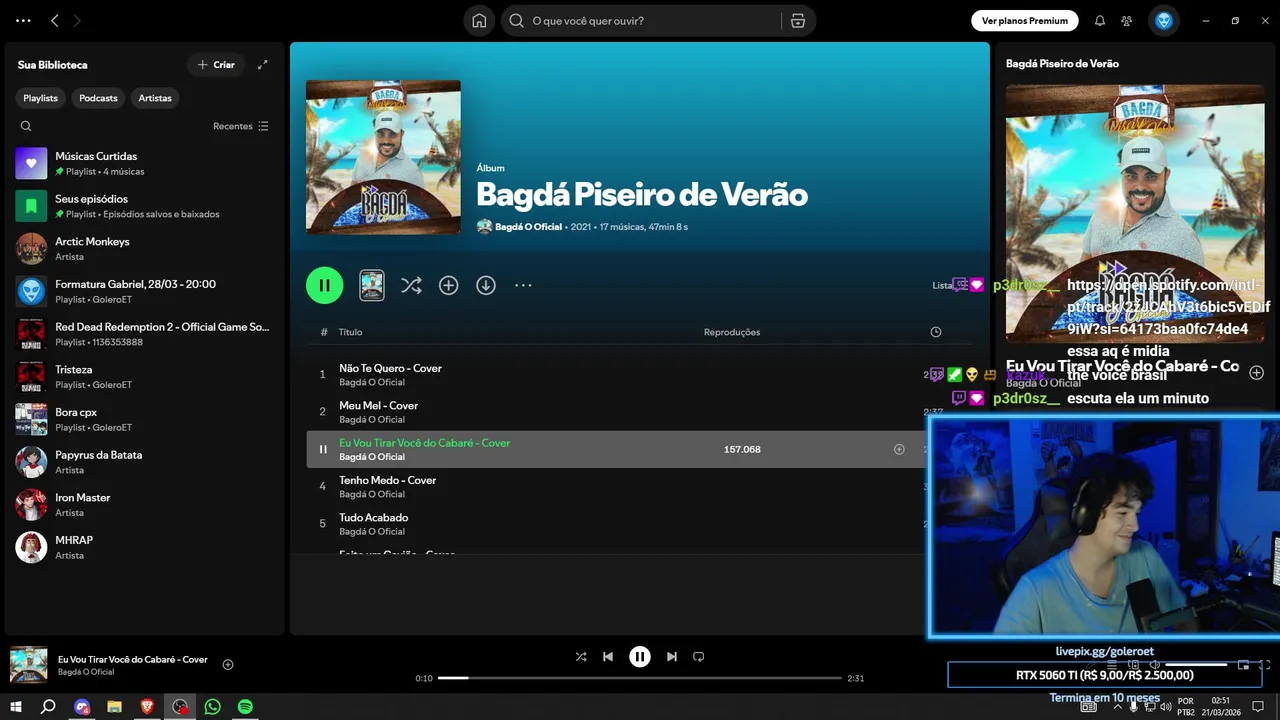The width and height of the screenshot is (1280, 720).
Task: Add highlighted track to Liked Songs
Action: click(x=899, y=449)
